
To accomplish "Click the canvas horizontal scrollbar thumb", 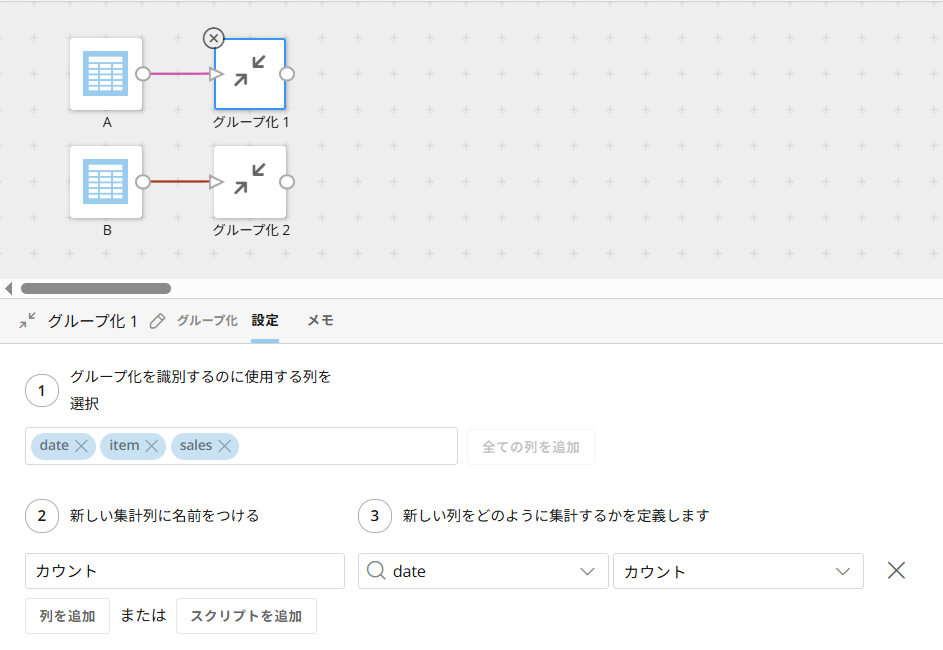I will (x=96, y=289).
